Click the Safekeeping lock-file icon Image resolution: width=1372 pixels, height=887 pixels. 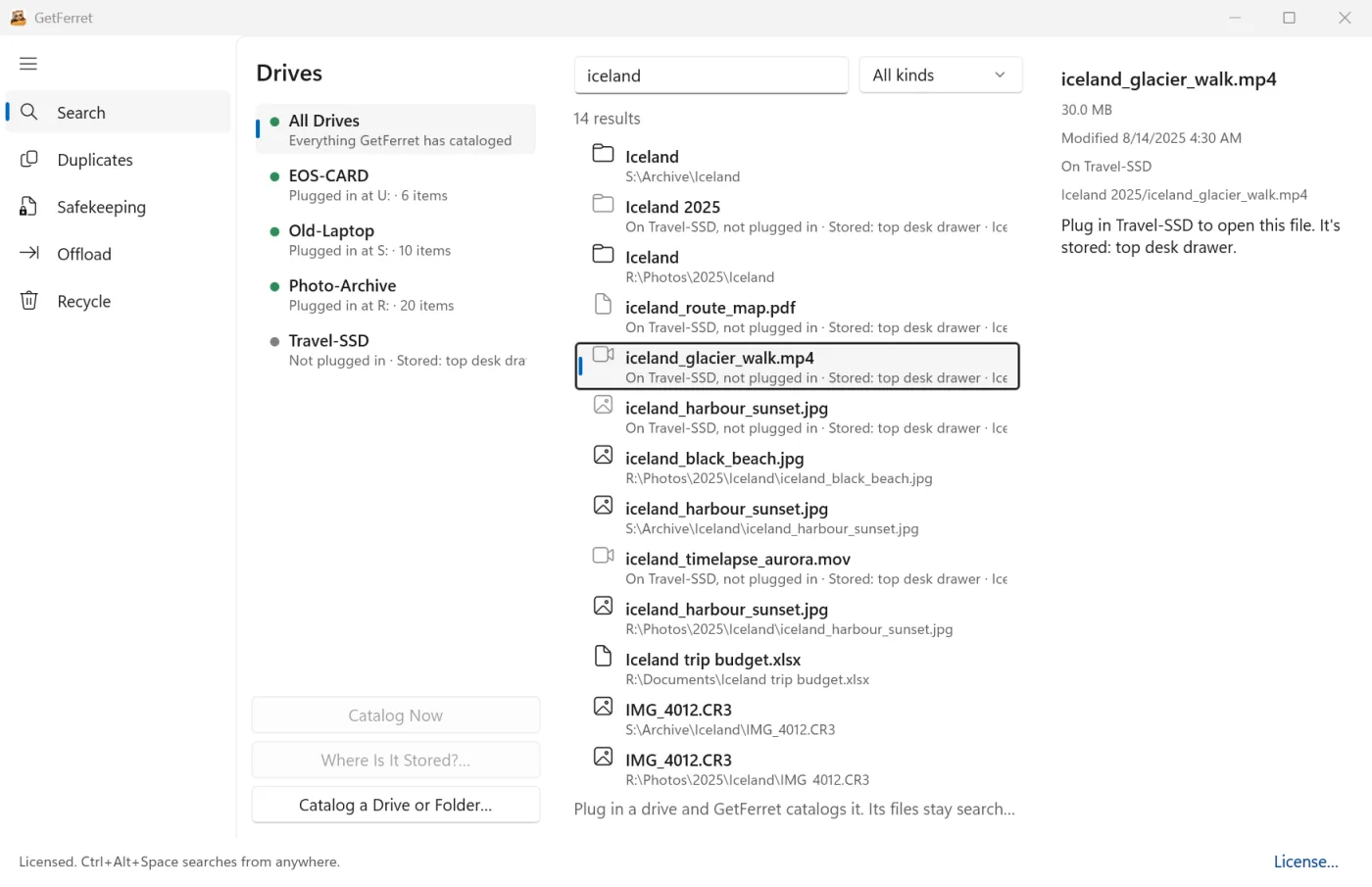pos(29,207)
